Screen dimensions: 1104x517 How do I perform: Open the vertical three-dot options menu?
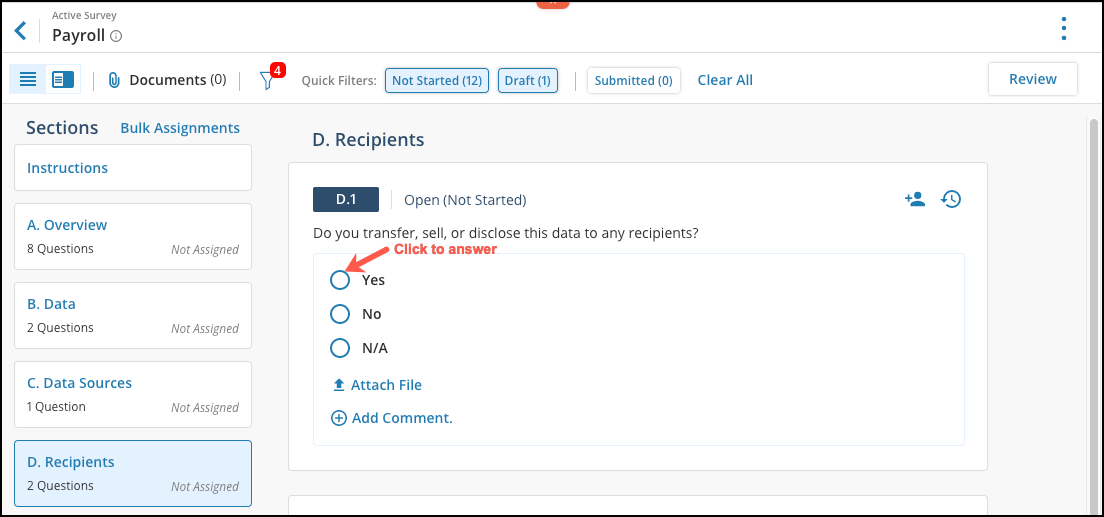click(1063, 28)
